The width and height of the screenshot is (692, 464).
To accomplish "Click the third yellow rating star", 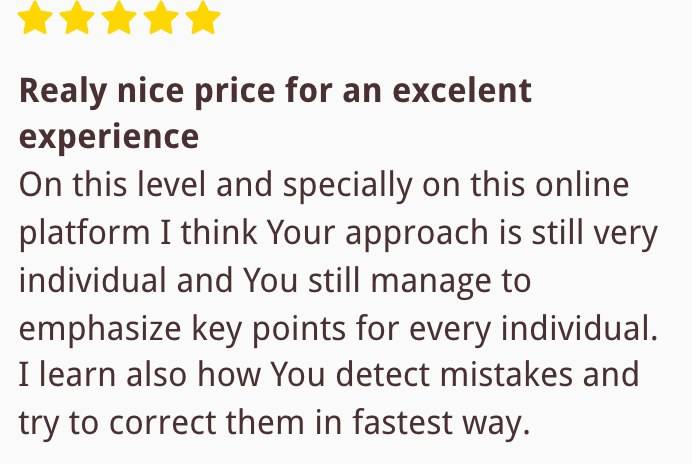I will pyautogui.click(x=119, y=17).
